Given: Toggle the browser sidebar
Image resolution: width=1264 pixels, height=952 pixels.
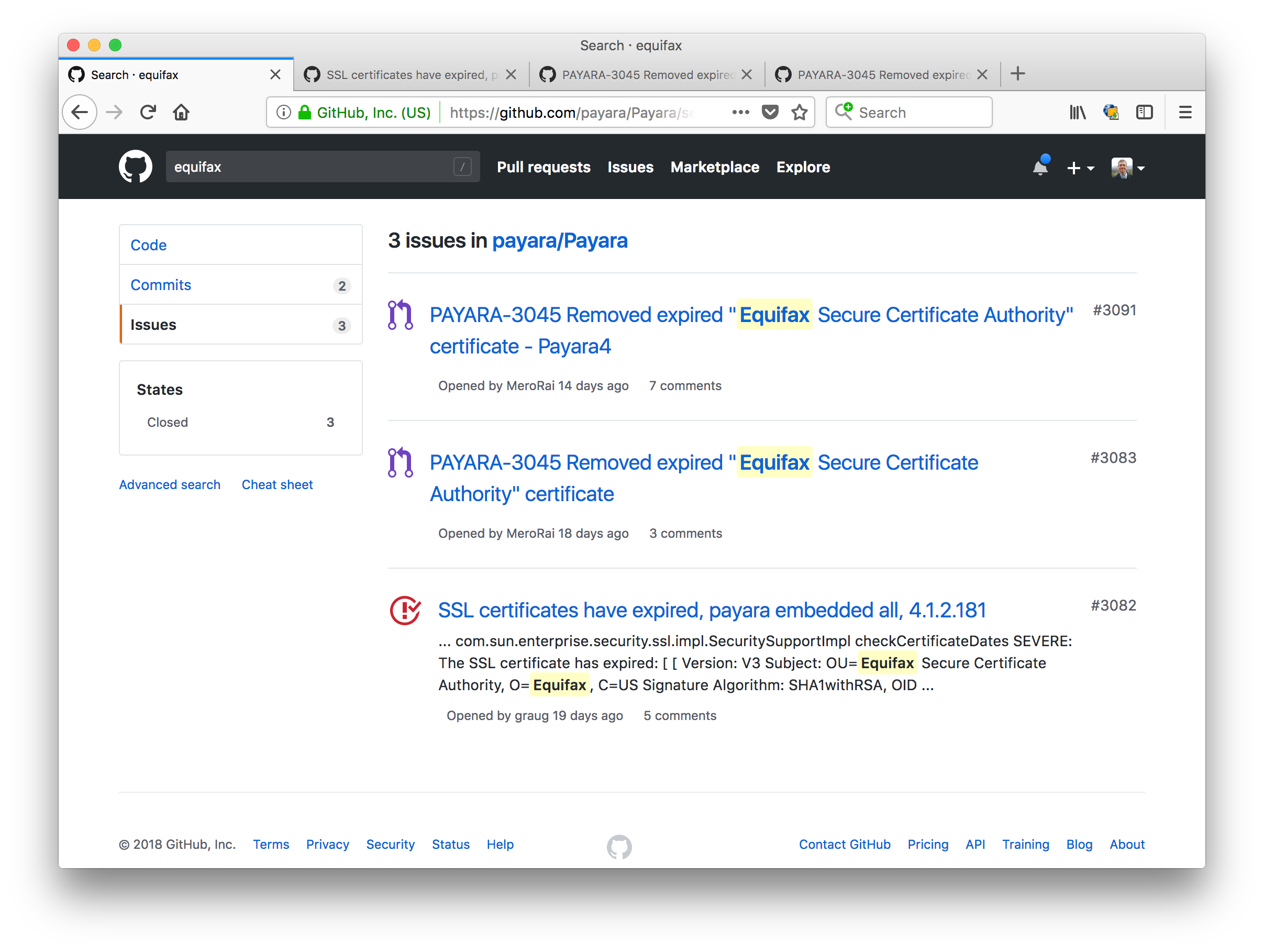Looking at the screenshot, I should [1145, 112].
